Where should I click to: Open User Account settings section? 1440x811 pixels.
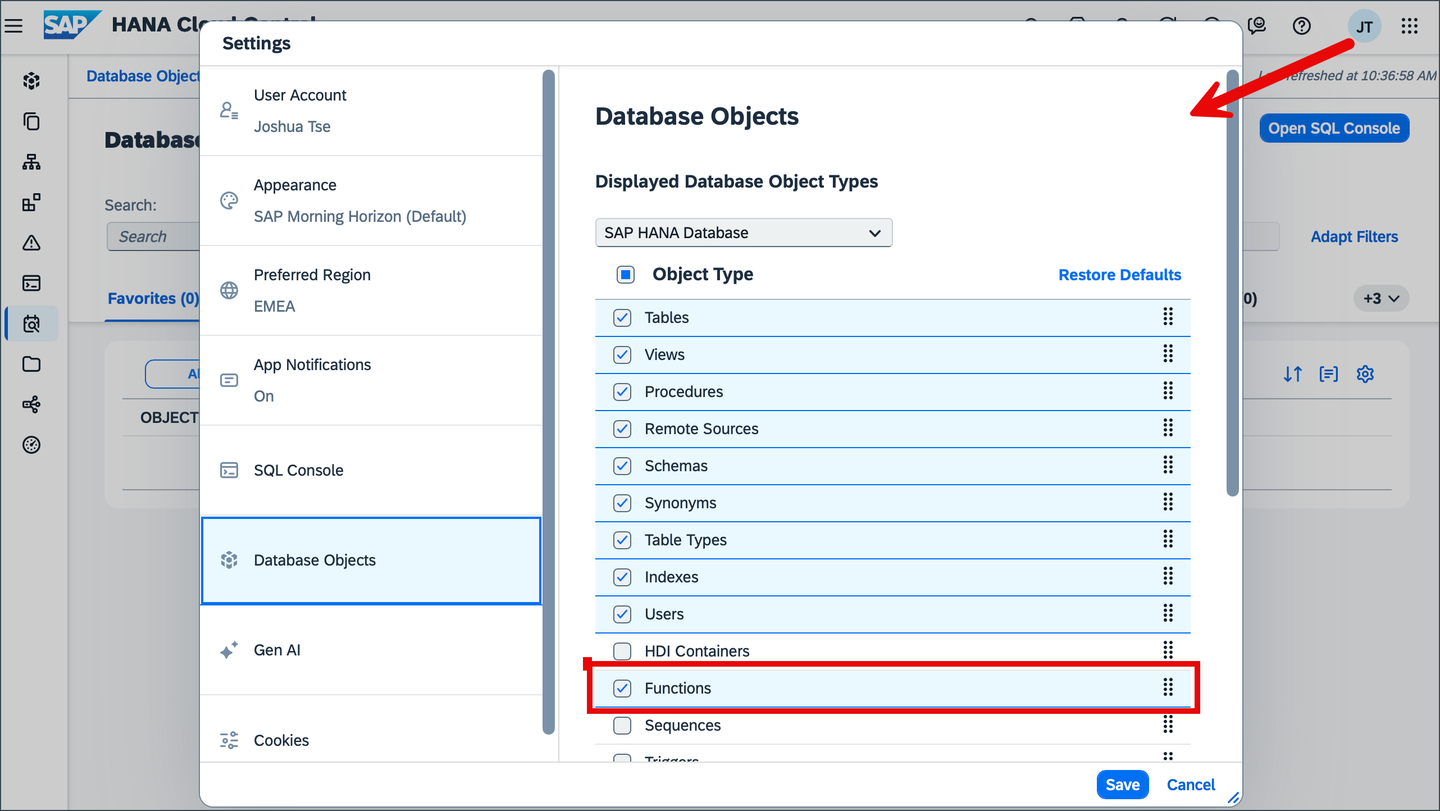(371, 111)
